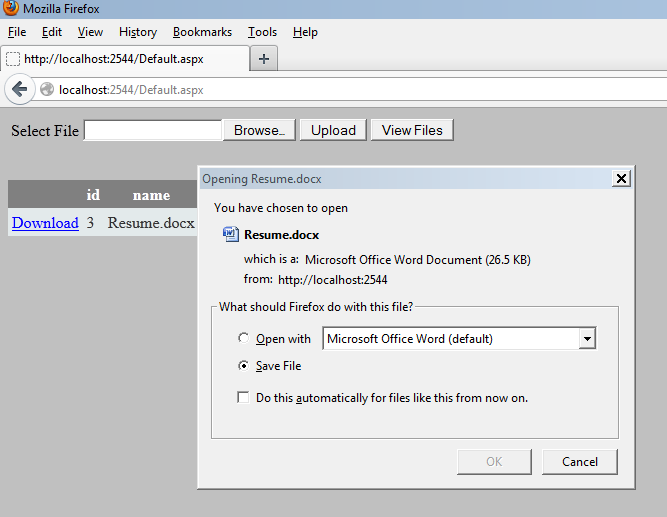Click the Word document icon beside Resume.docx

pyautogui.click(x=231, y=234)
